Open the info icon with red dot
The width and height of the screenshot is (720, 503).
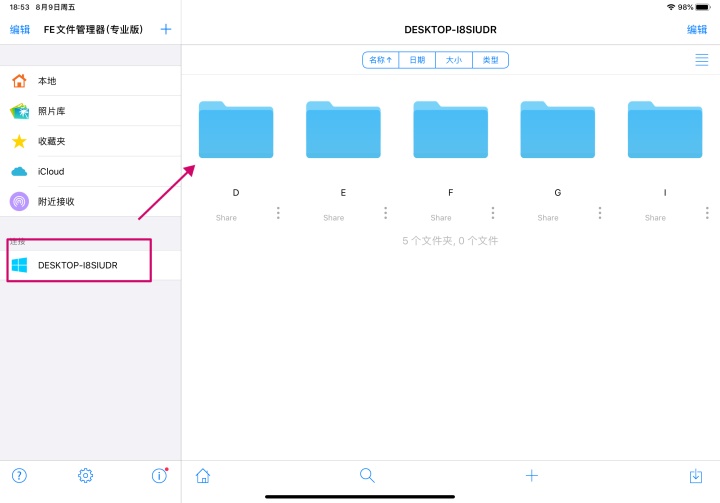coord(159,475)
